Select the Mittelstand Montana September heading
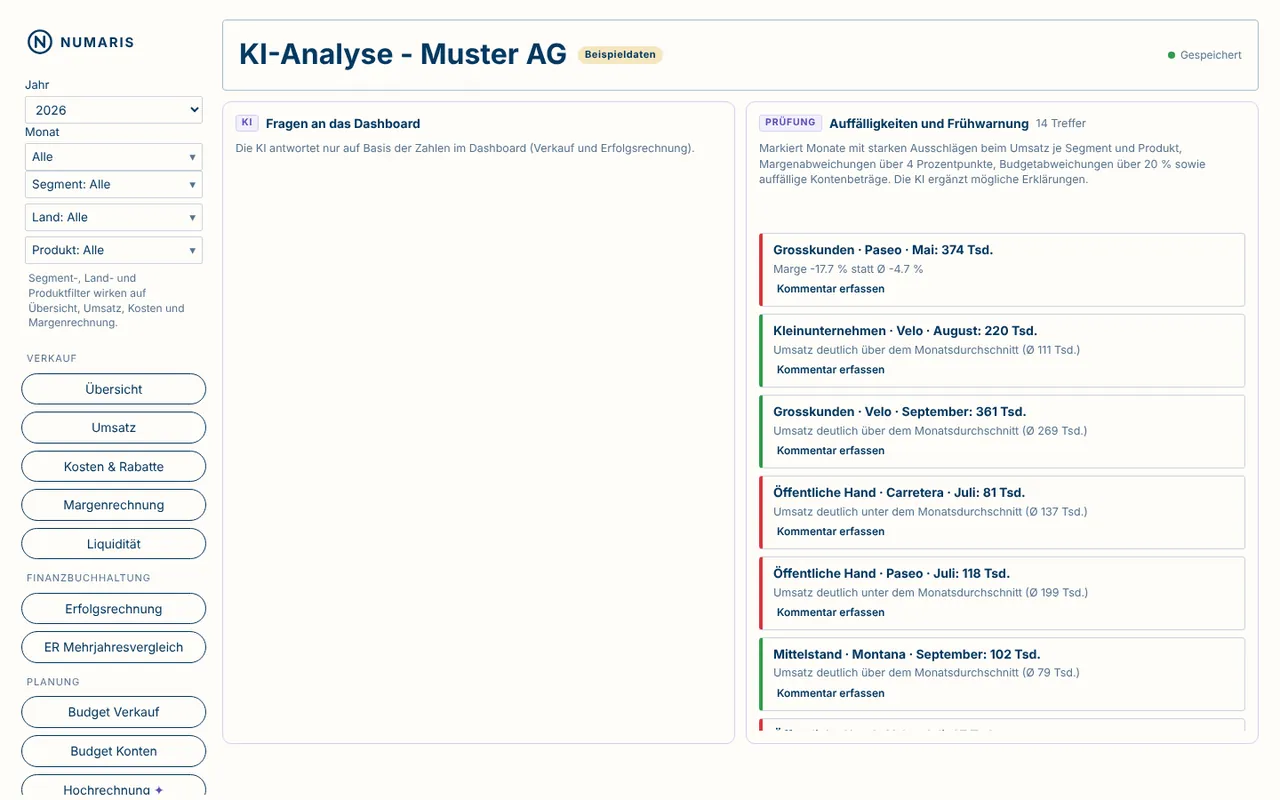The image size is (1280, 800). 907,655
